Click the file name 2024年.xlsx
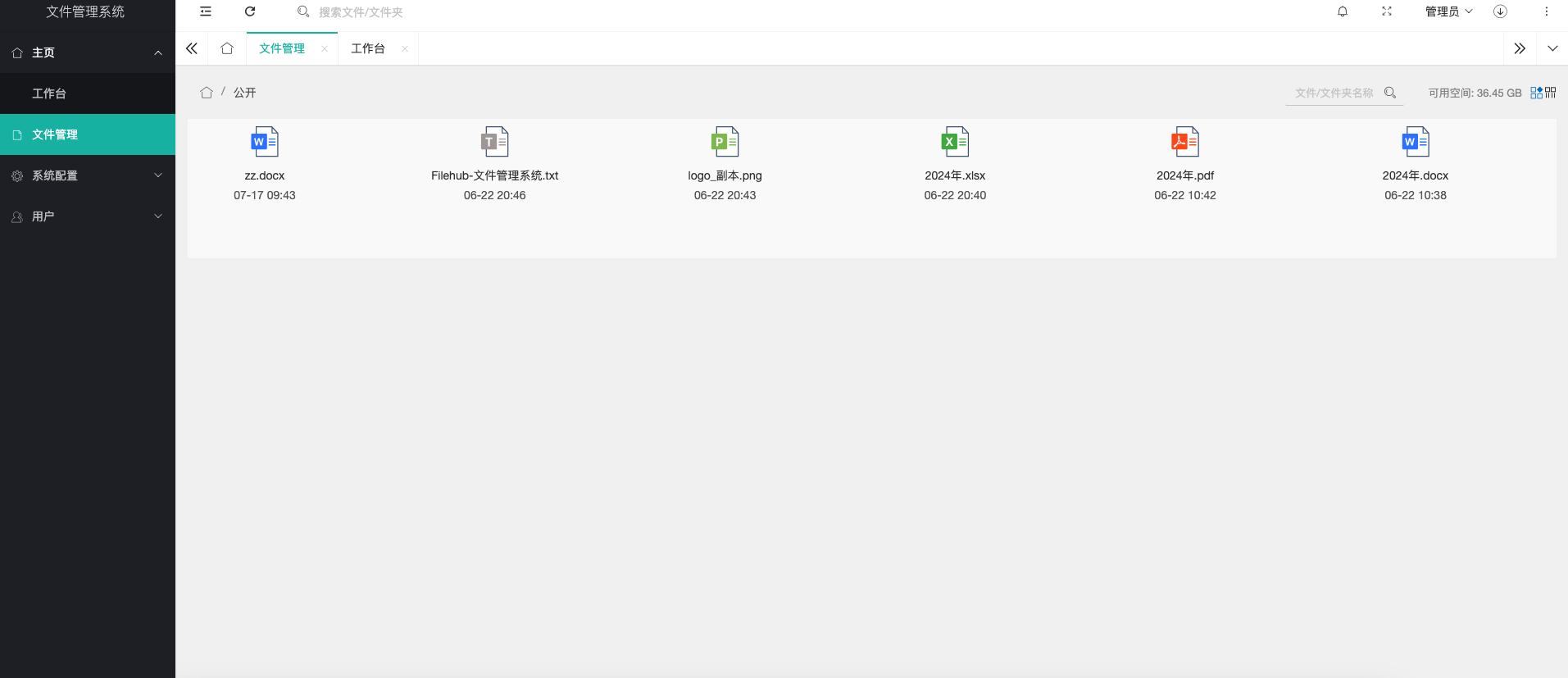1568x678 pixels. point(956,175)
